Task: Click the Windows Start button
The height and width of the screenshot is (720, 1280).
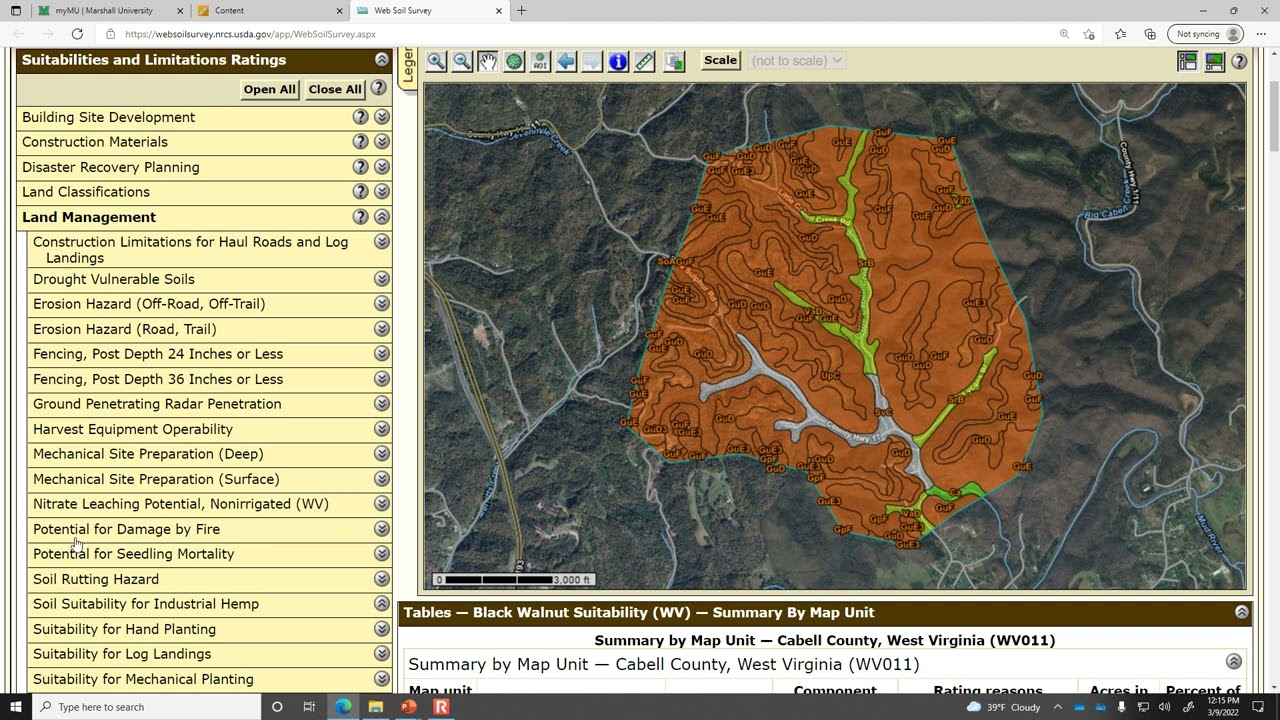Action: tap(15, 707)
